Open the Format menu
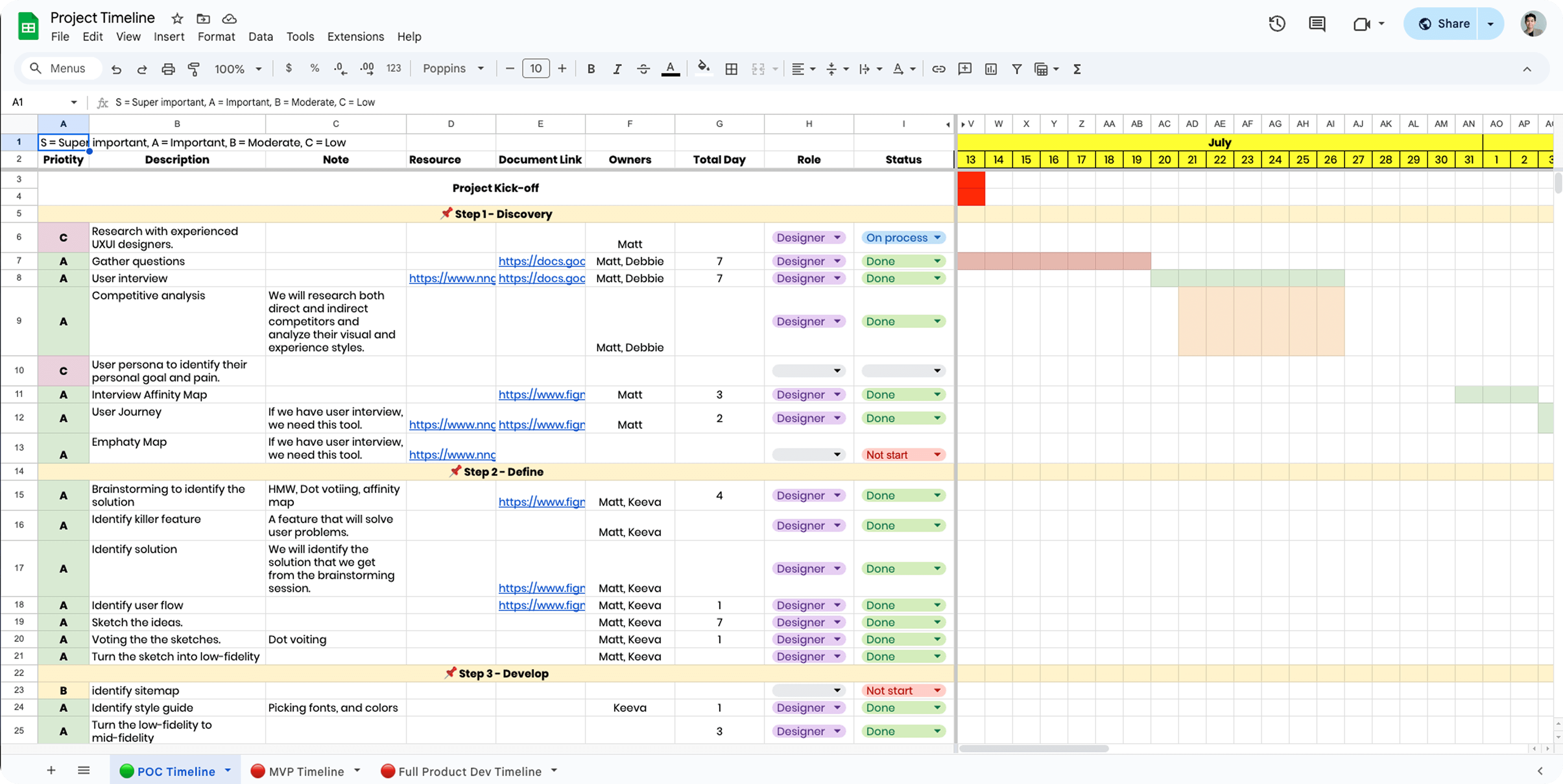 click(216, 37)
